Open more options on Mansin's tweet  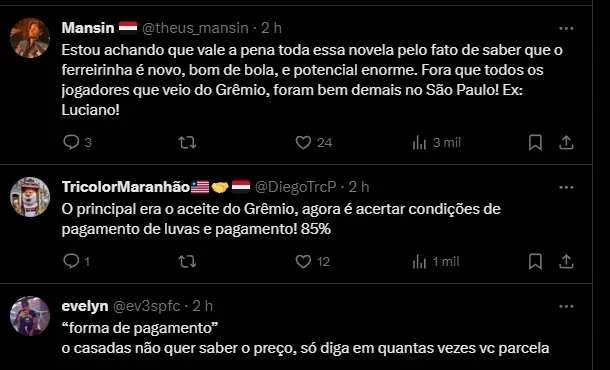[566, 28]
